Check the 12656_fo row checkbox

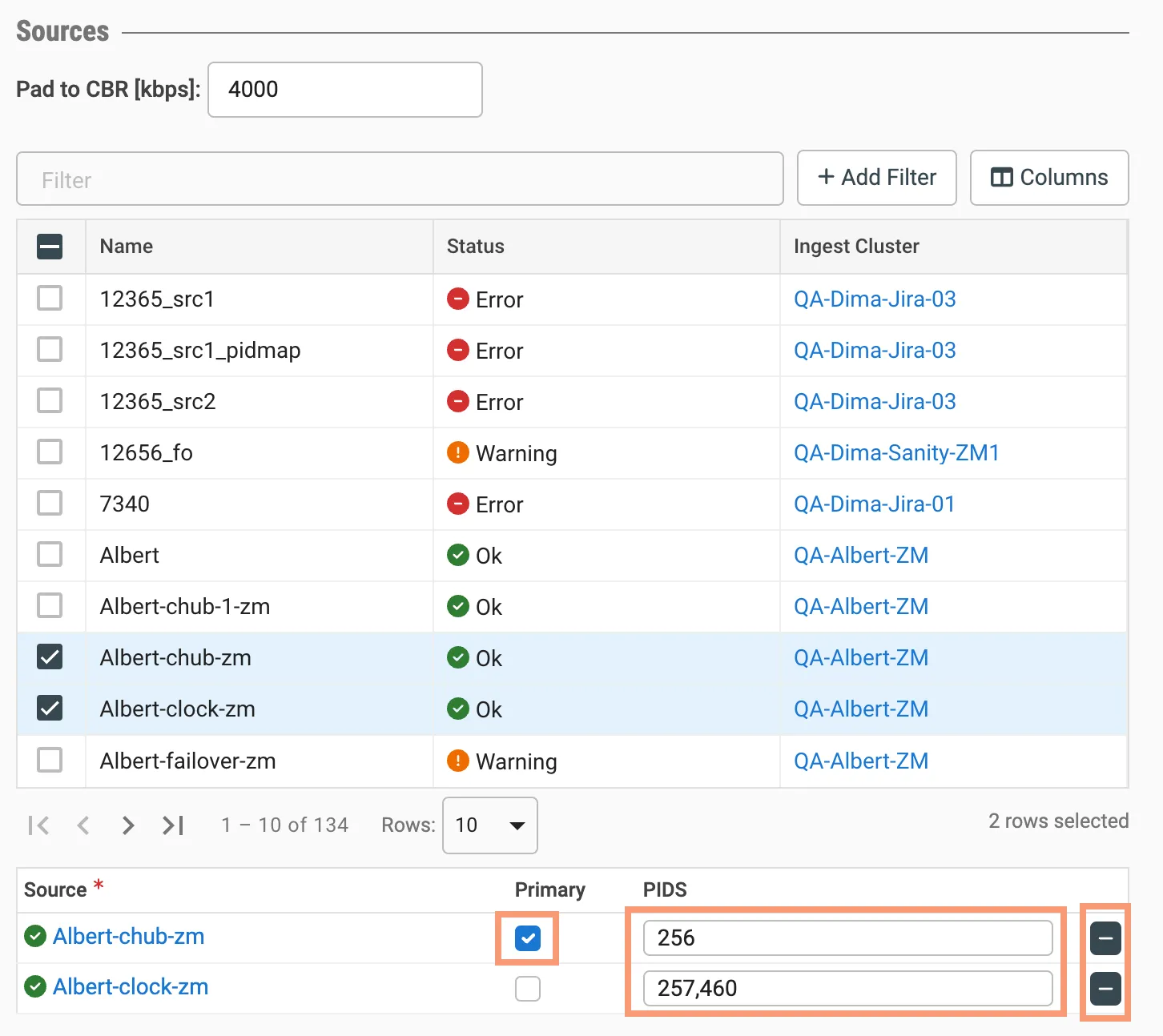click(x=50, y=452)
